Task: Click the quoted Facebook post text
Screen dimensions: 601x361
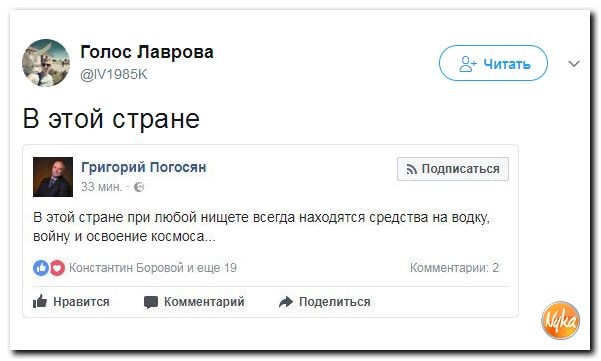Action: tap(261, 226)
